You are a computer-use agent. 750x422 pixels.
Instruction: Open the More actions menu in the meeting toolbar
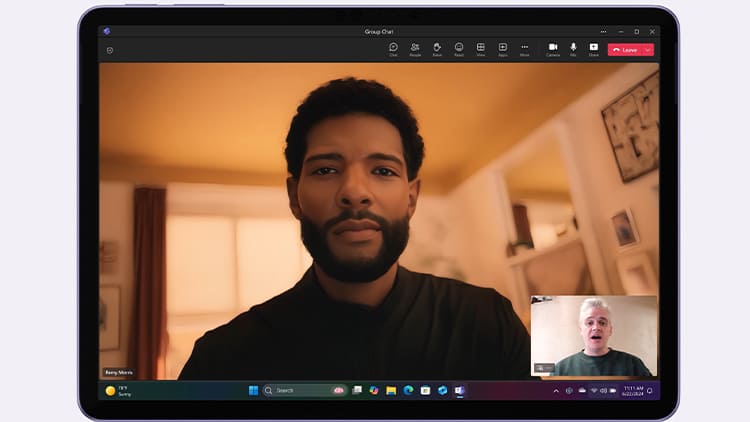(x=525, y=48)
